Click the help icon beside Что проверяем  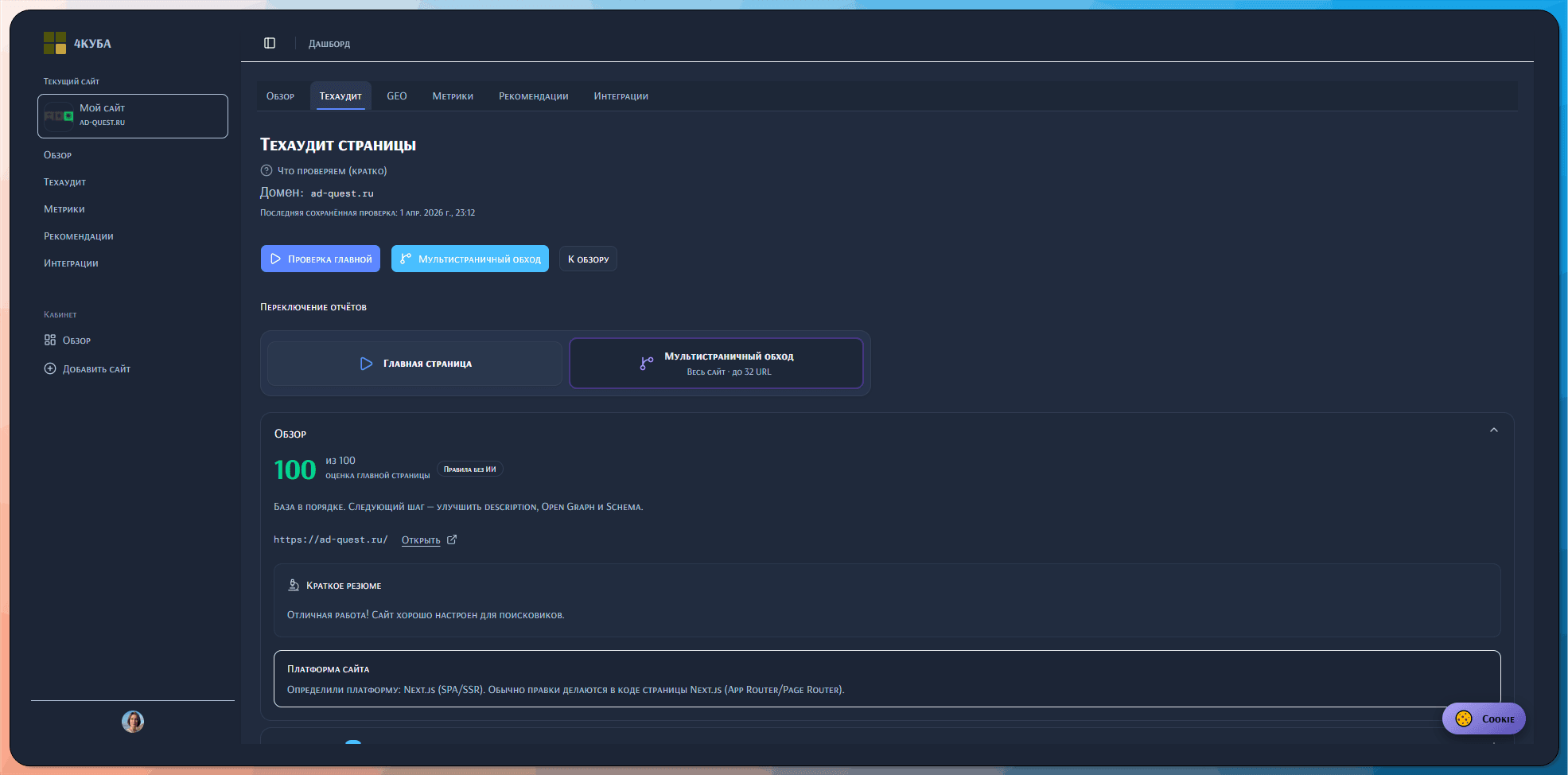coord(267,170)
